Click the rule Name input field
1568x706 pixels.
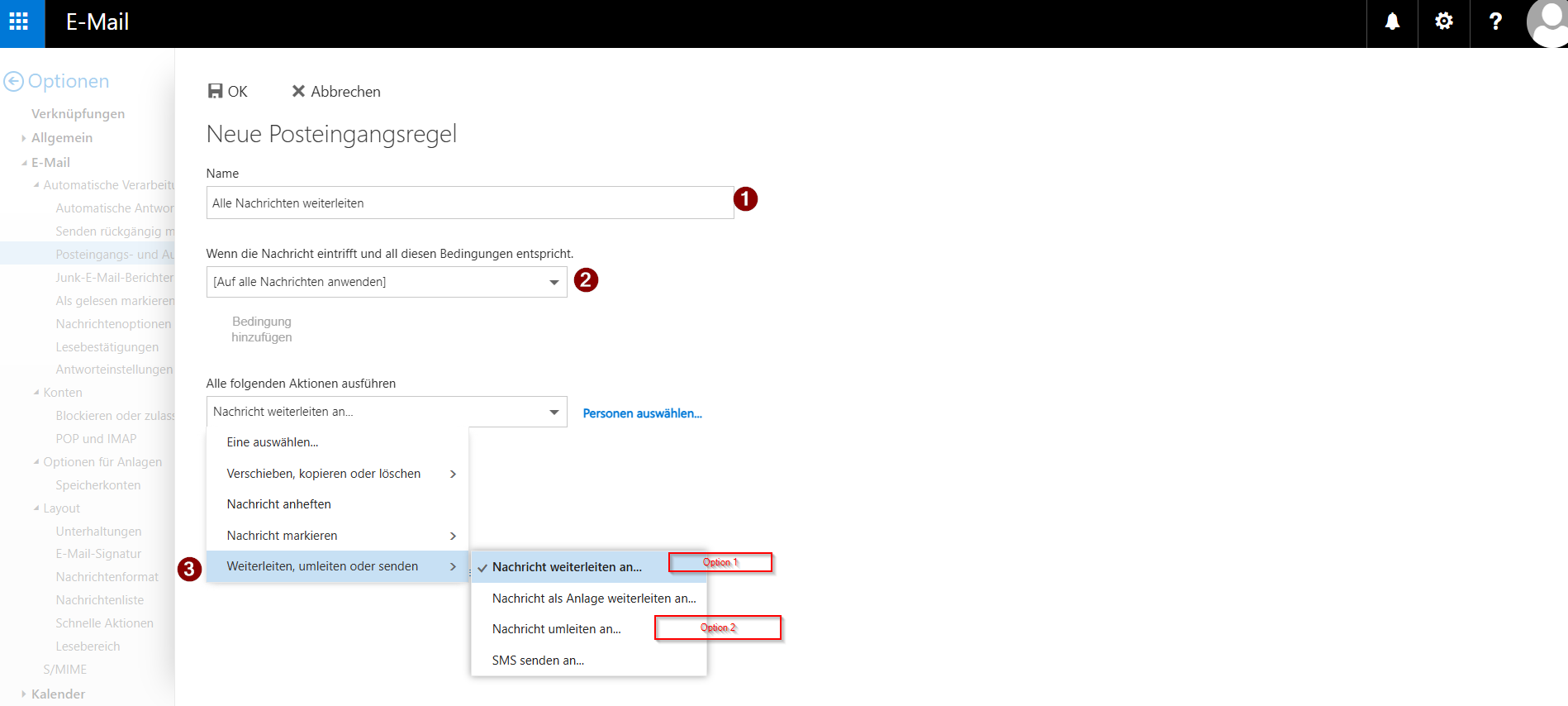pos(469,203)
